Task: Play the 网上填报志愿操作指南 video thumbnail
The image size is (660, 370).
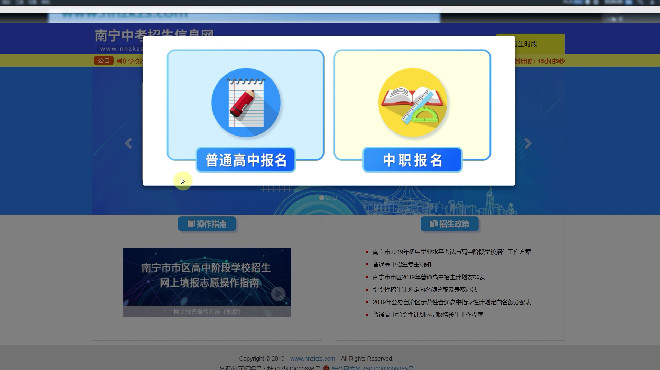Action: click(x=207, y=282)
